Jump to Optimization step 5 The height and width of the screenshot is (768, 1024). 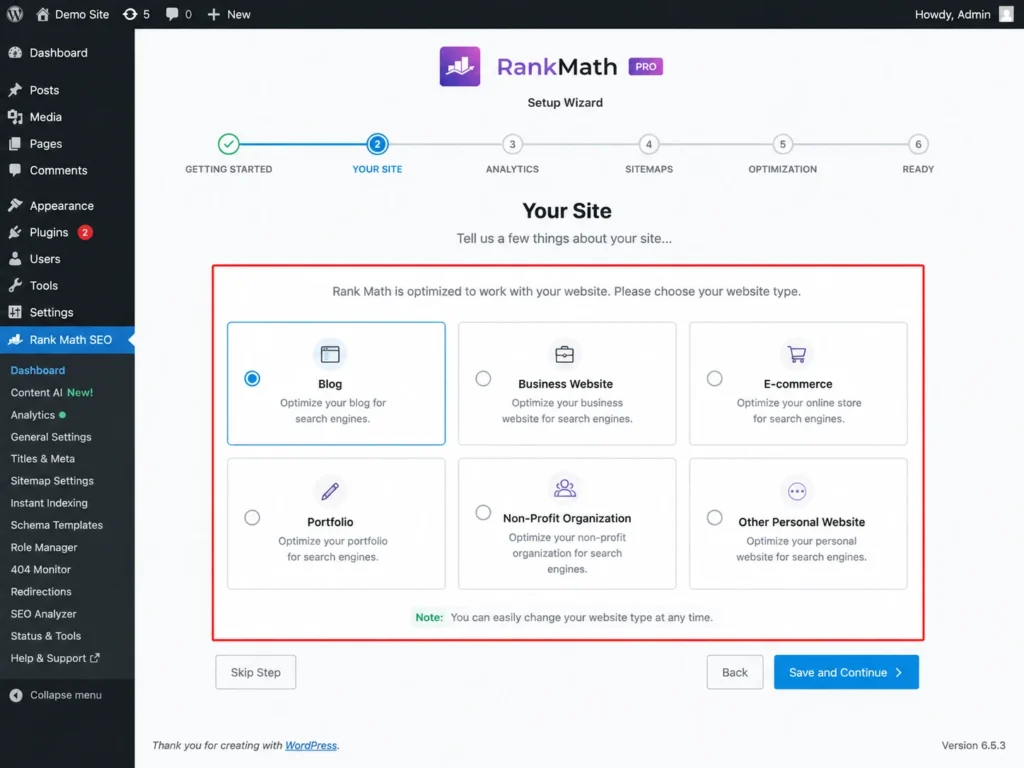tap(782, 144)
